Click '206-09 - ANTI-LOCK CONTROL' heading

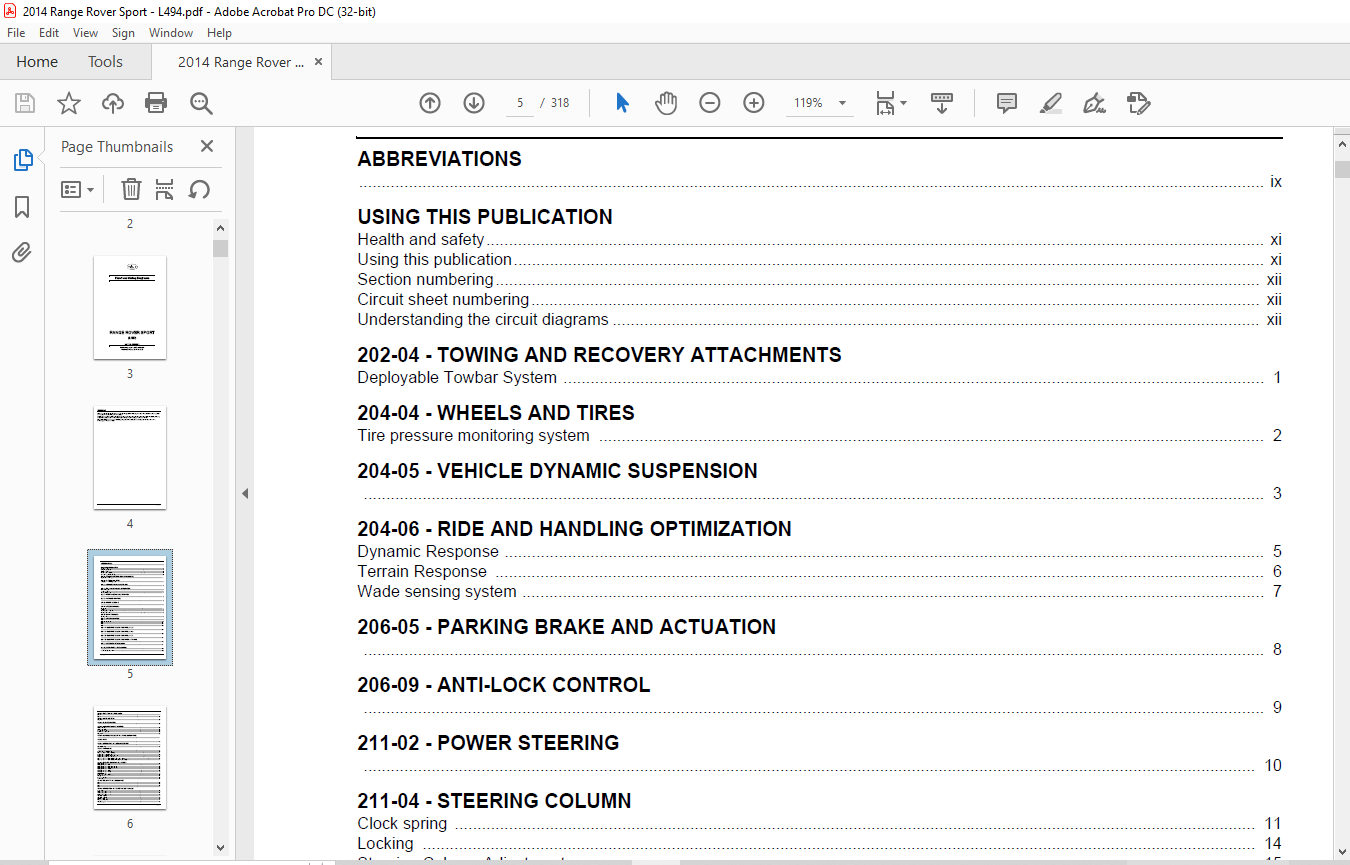pos(503,685)
